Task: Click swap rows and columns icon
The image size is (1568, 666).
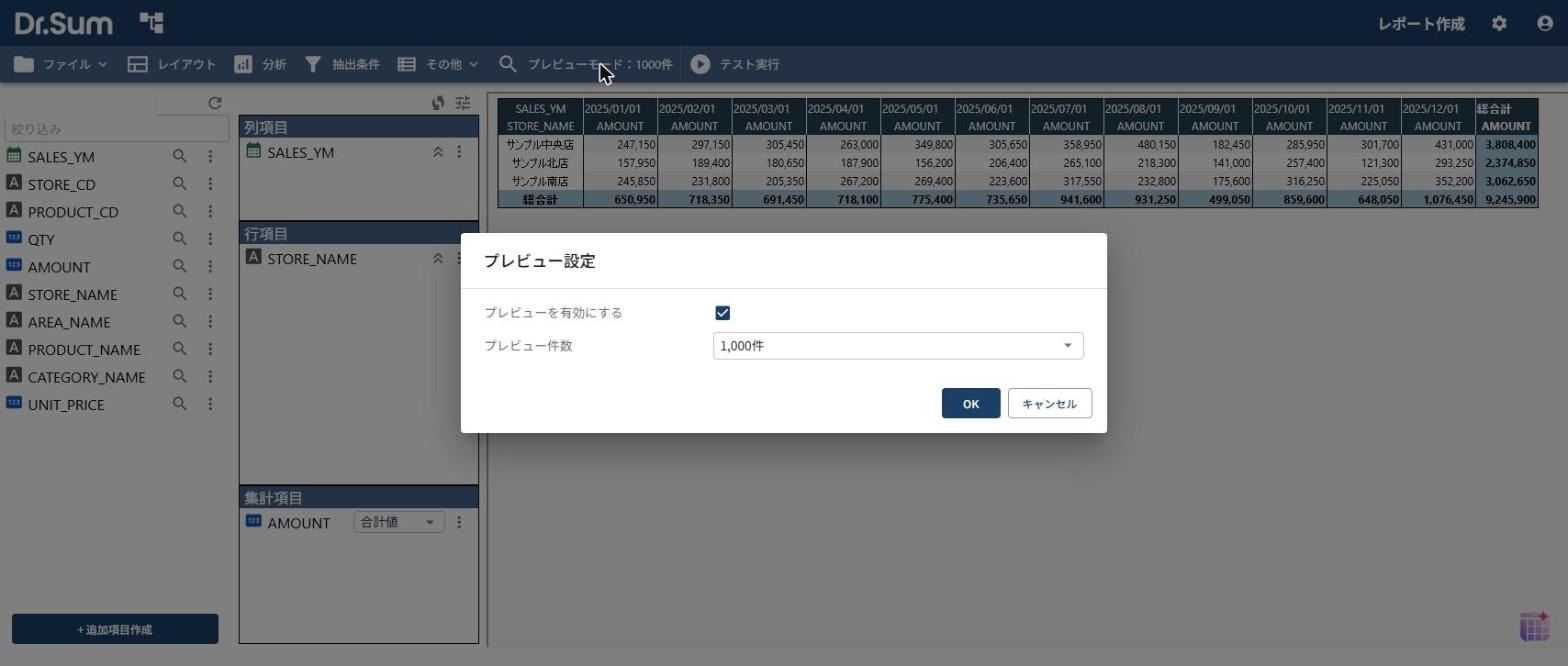Action: point(438,103)
